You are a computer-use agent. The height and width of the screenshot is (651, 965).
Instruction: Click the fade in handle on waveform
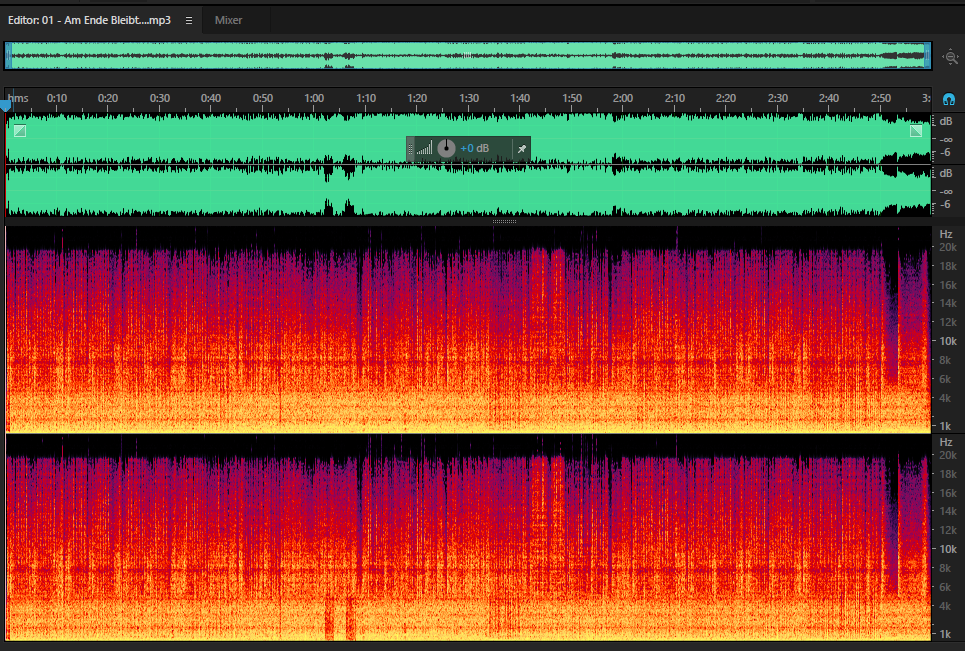click(20, 130)
